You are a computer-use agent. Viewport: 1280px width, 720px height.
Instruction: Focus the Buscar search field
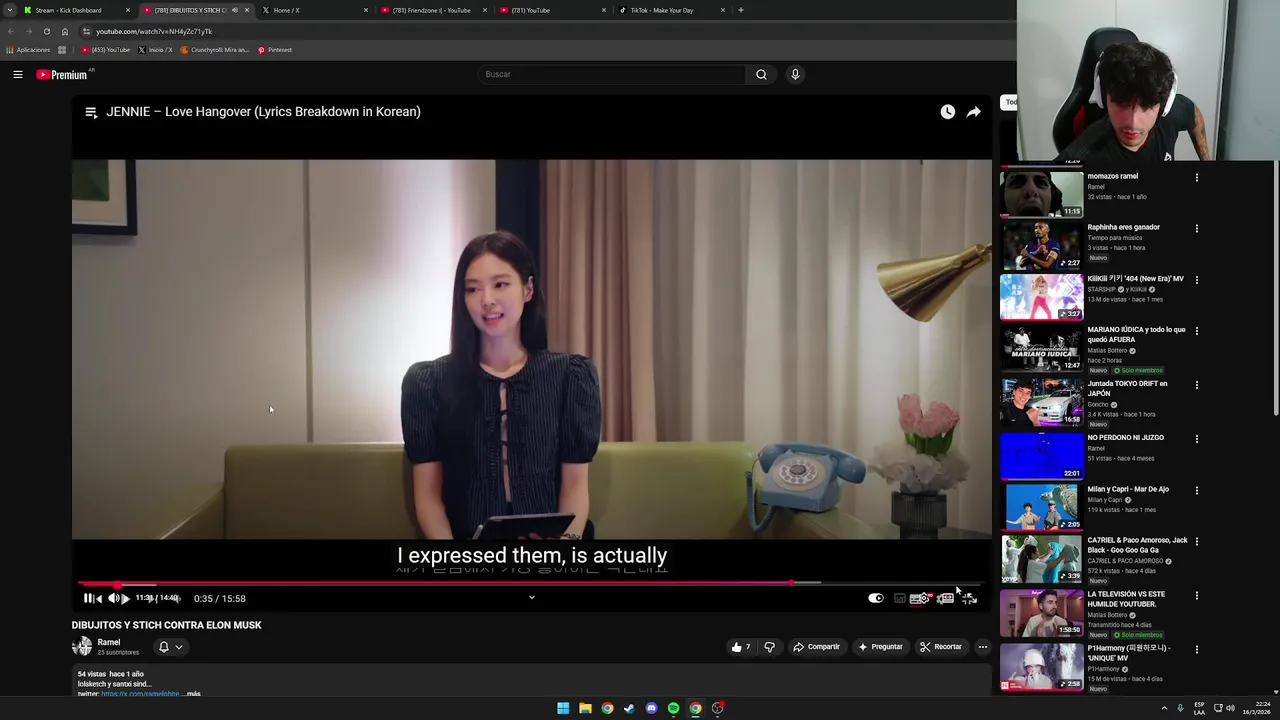click(612, 74)
